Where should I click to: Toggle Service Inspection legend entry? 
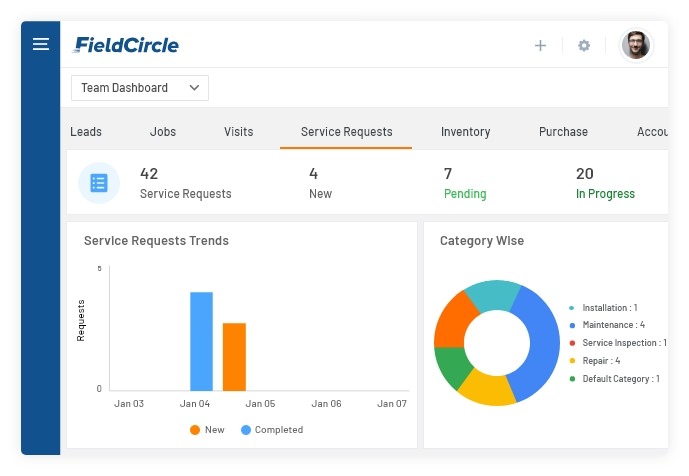pos(618,343)
